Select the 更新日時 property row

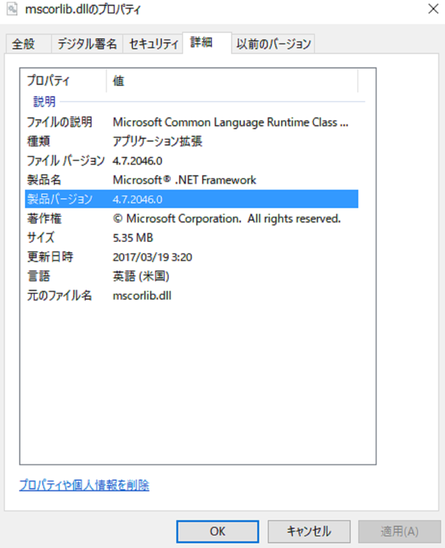(x=192, y=257)
